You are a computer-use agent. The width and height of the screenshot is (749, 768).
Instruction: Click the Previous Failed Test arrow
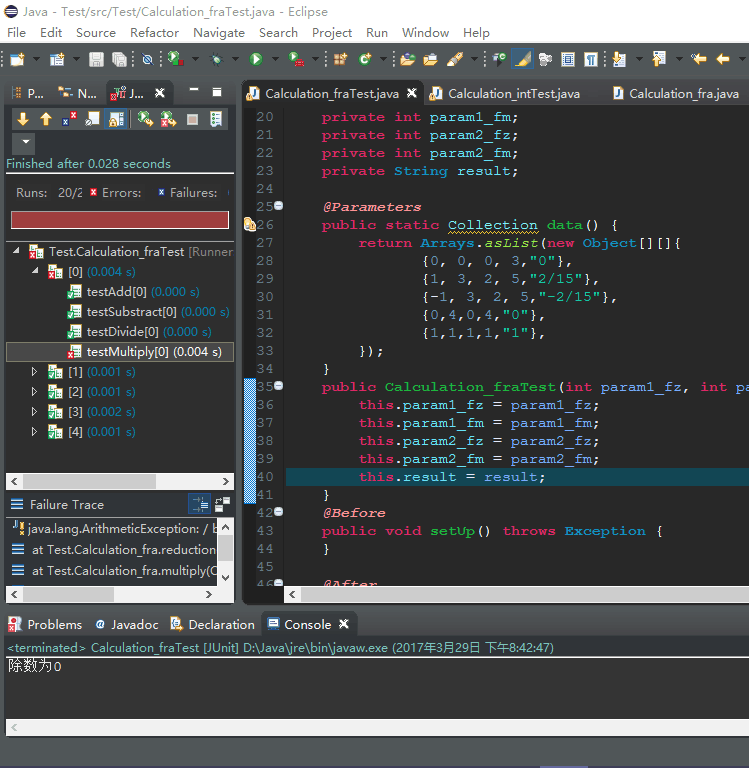point(46,119)
